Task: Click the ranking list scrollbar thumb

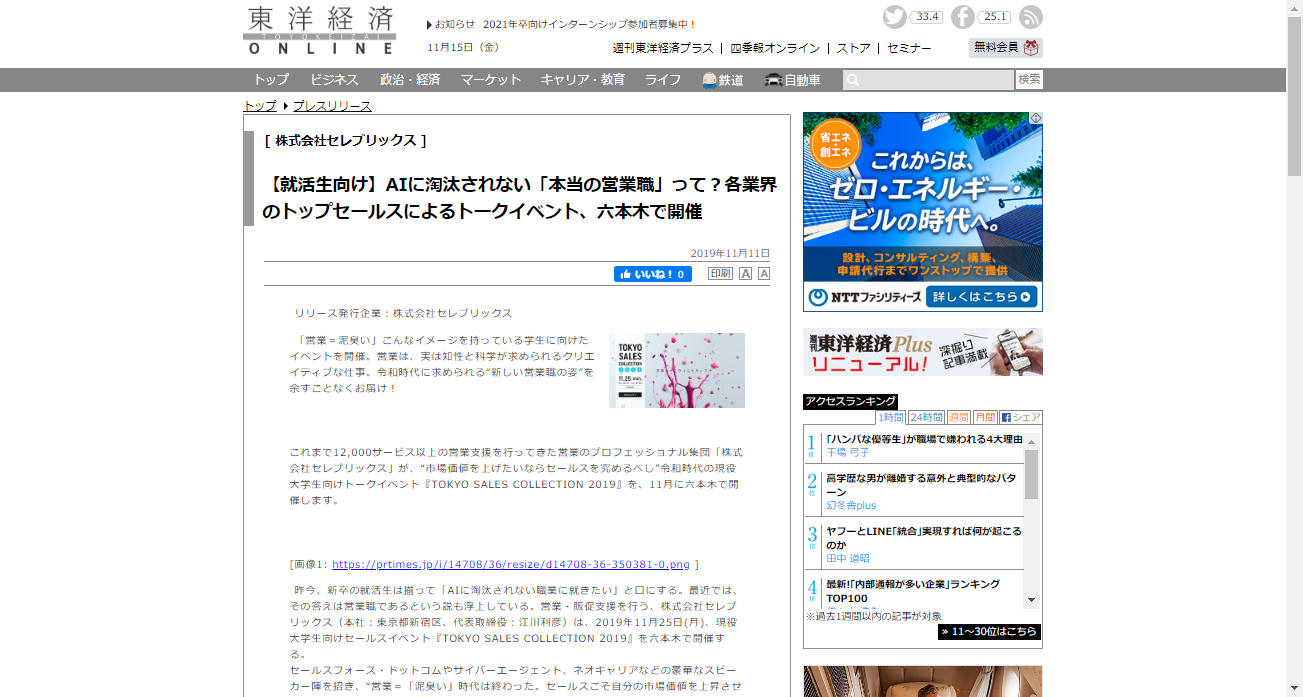Action: 1031,474
